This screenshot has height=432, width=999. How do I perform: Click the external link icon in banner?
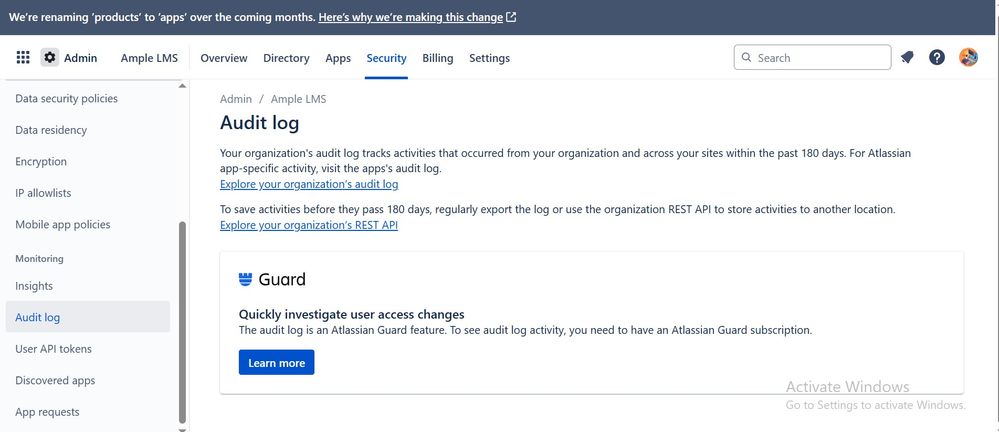point(511,17)
